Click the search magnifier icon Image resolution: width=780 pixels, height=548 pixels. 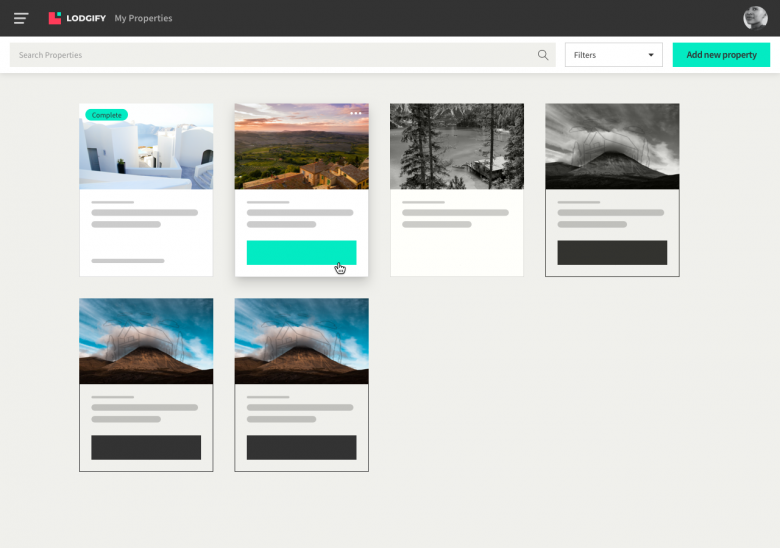[543, 55]
